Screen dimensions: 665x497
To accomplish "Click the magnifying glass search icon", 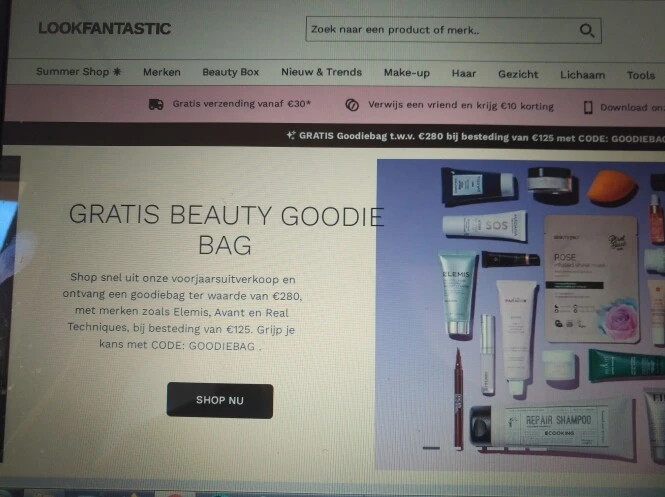I will tap(587, 31).
